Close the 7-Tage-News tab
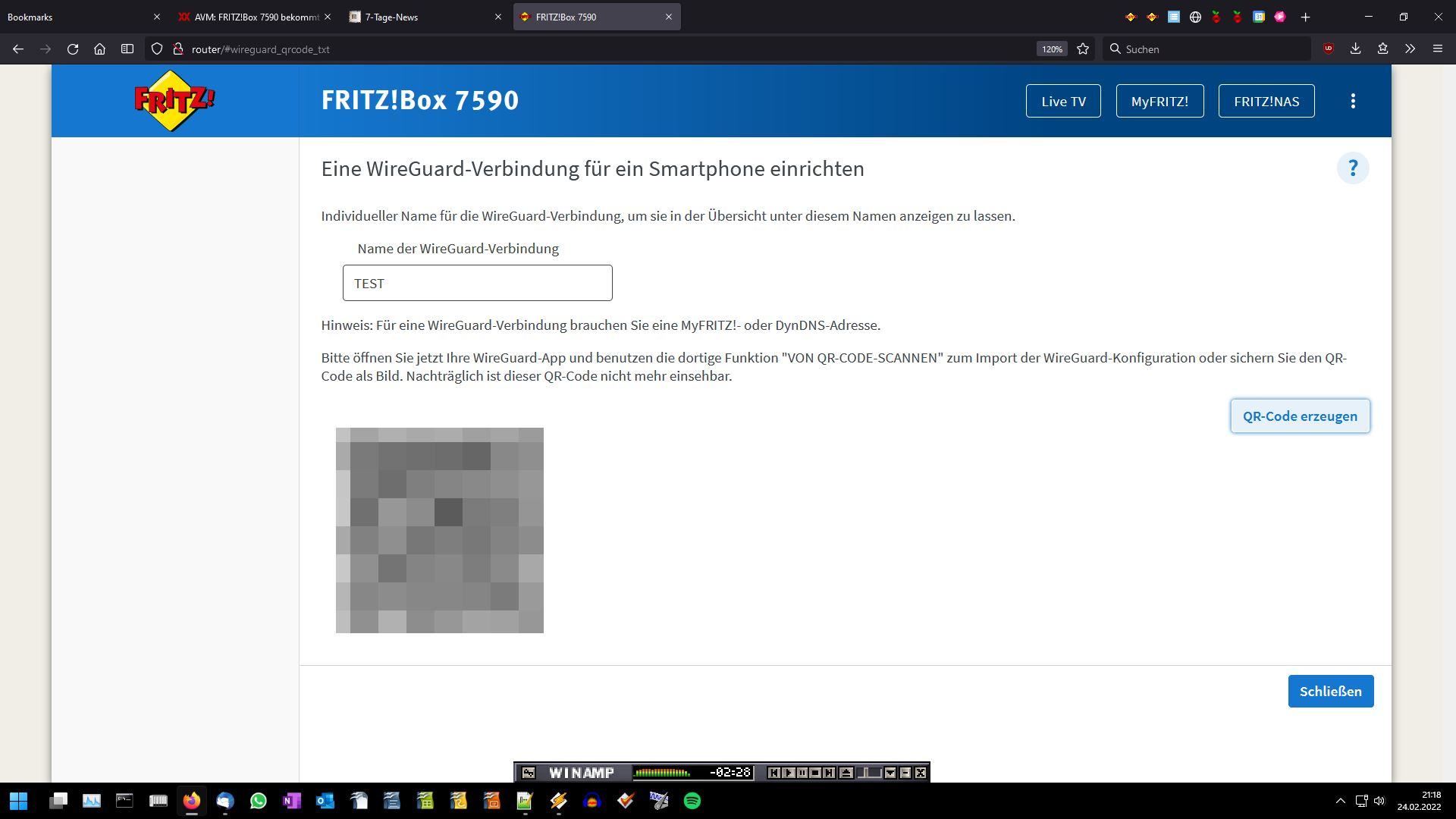Screen dimensions: 1456x819 click(x=498, y=17)
